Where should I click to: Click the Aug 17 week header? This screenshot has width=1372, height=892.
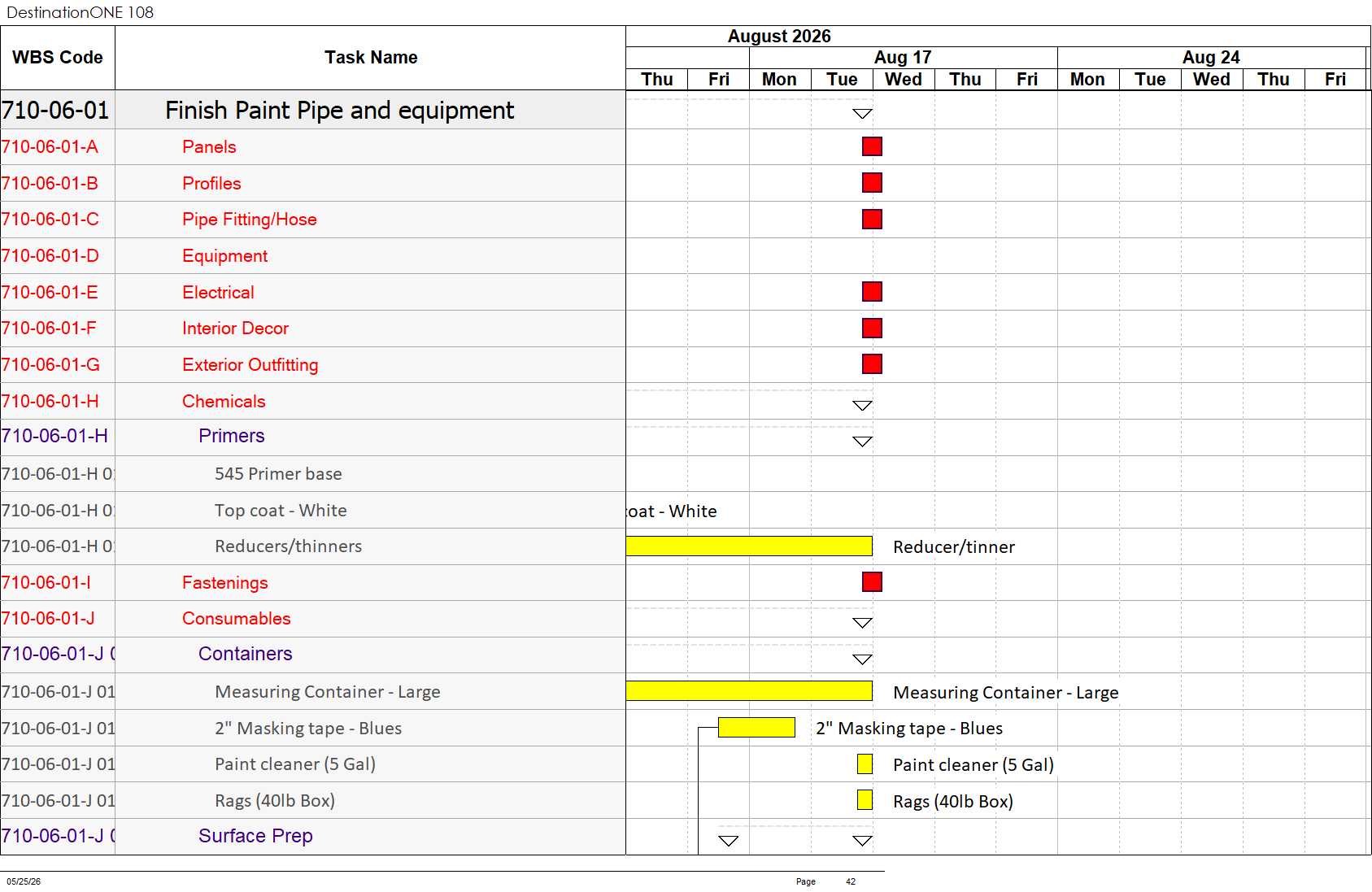[903, 58]
